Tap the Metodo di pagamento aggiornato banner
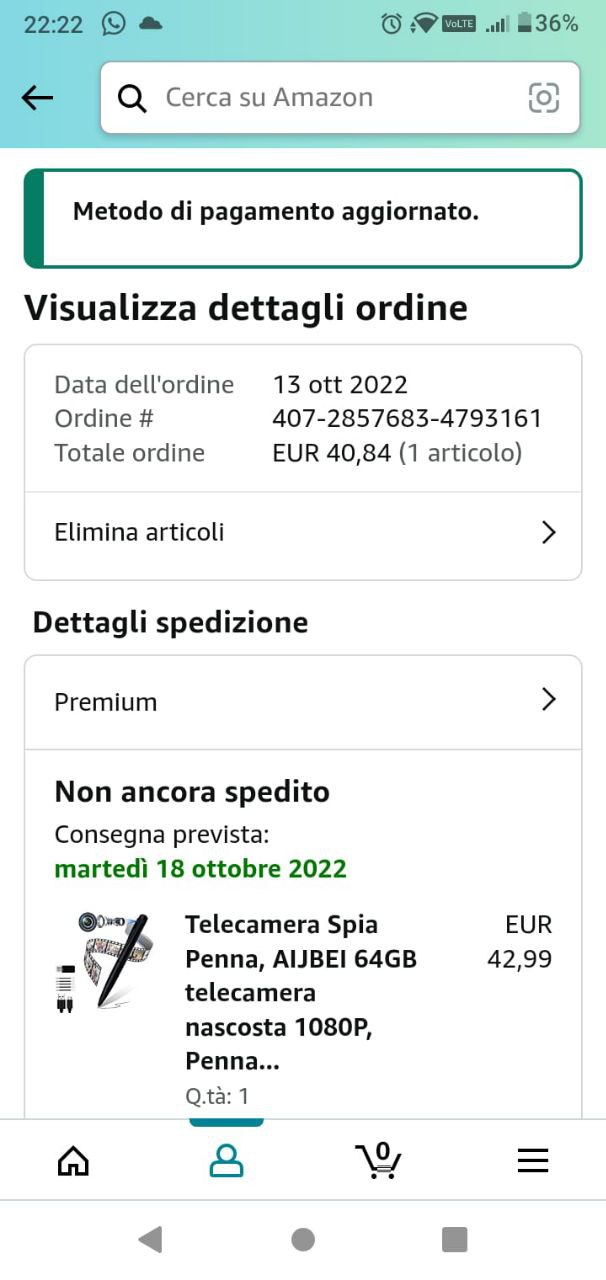Image resolution: width=606 pixels, height=1280 pixels. point(303,218)
